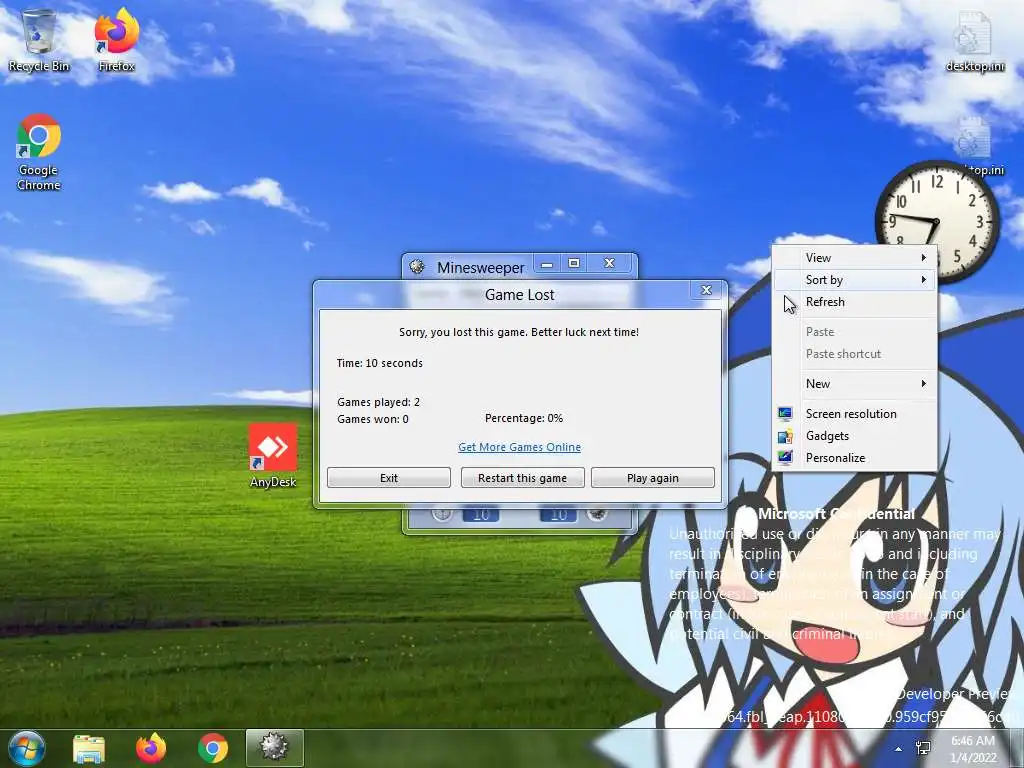Open the Google Chrome desktop shortcut
The image size is (1024, 768).
tap(39, 152)
